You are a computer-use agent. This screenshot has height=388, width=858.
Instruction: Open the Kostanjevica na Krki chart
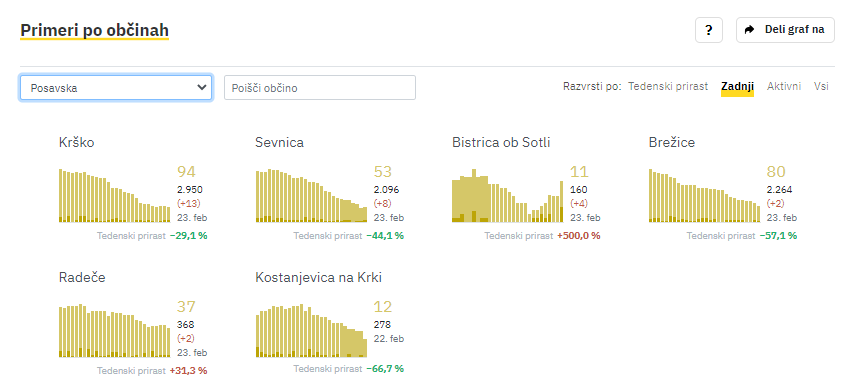coord(311,331)
